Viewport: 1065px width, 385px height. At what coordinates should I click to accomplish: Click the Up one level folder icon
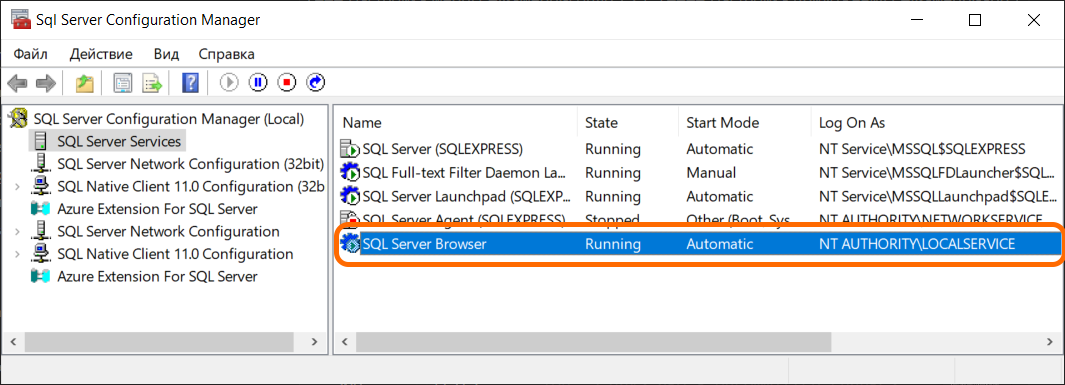tap(84, 84)
